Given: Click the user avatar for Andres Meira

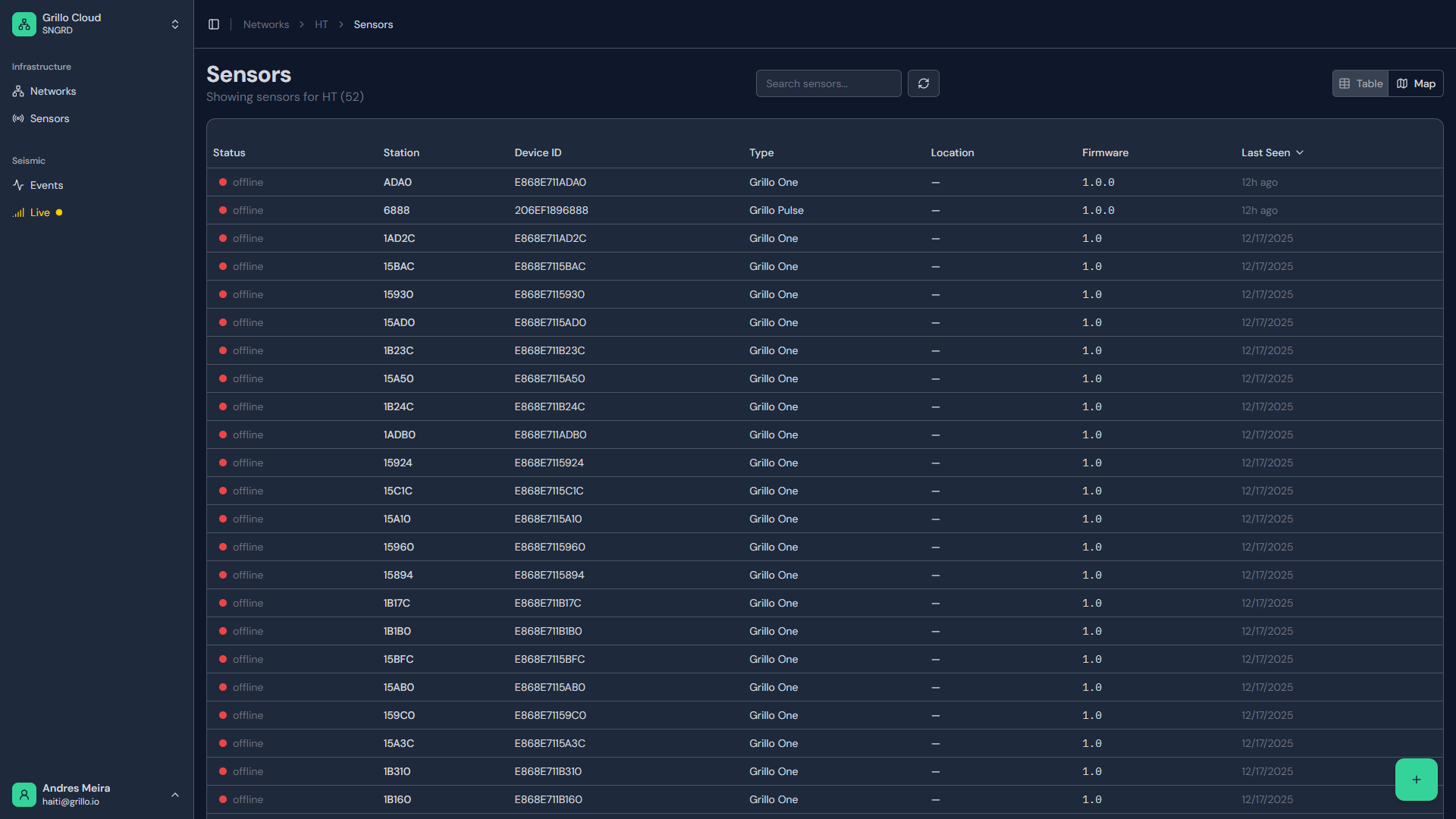Looking at the screenshot, I should tap(24, 794).
